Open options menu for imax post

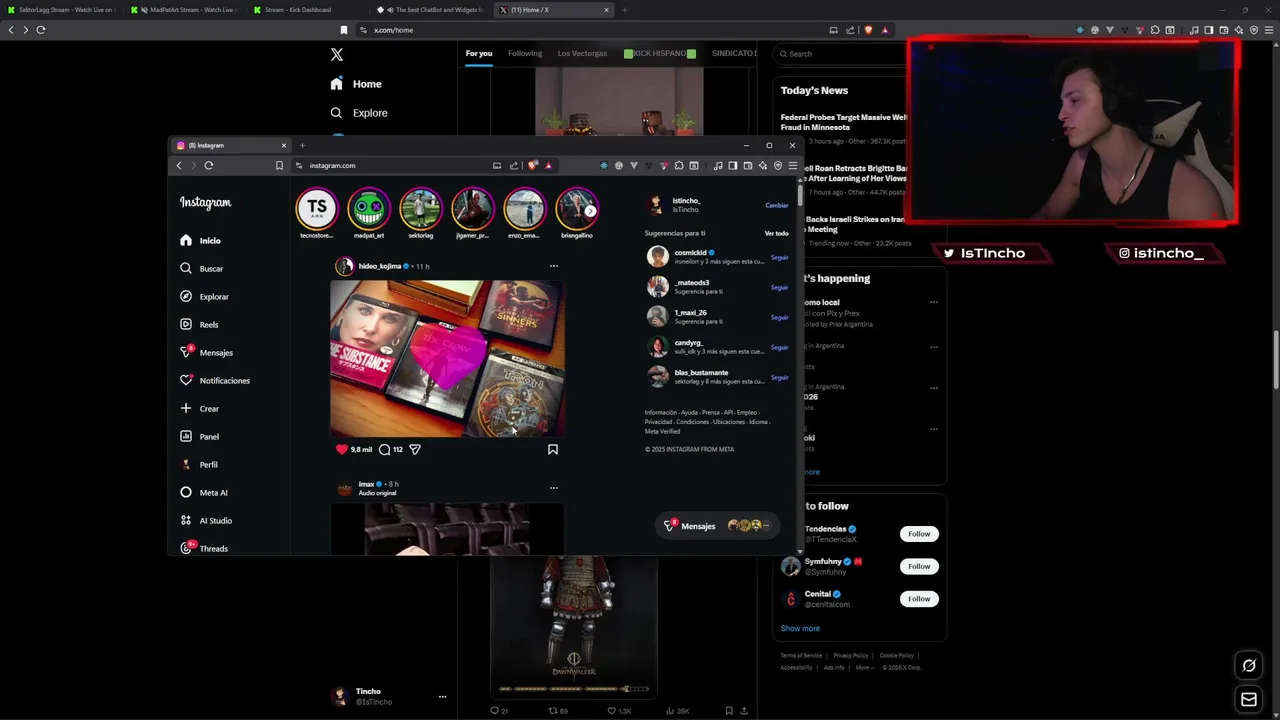click(x=554, y=488)
